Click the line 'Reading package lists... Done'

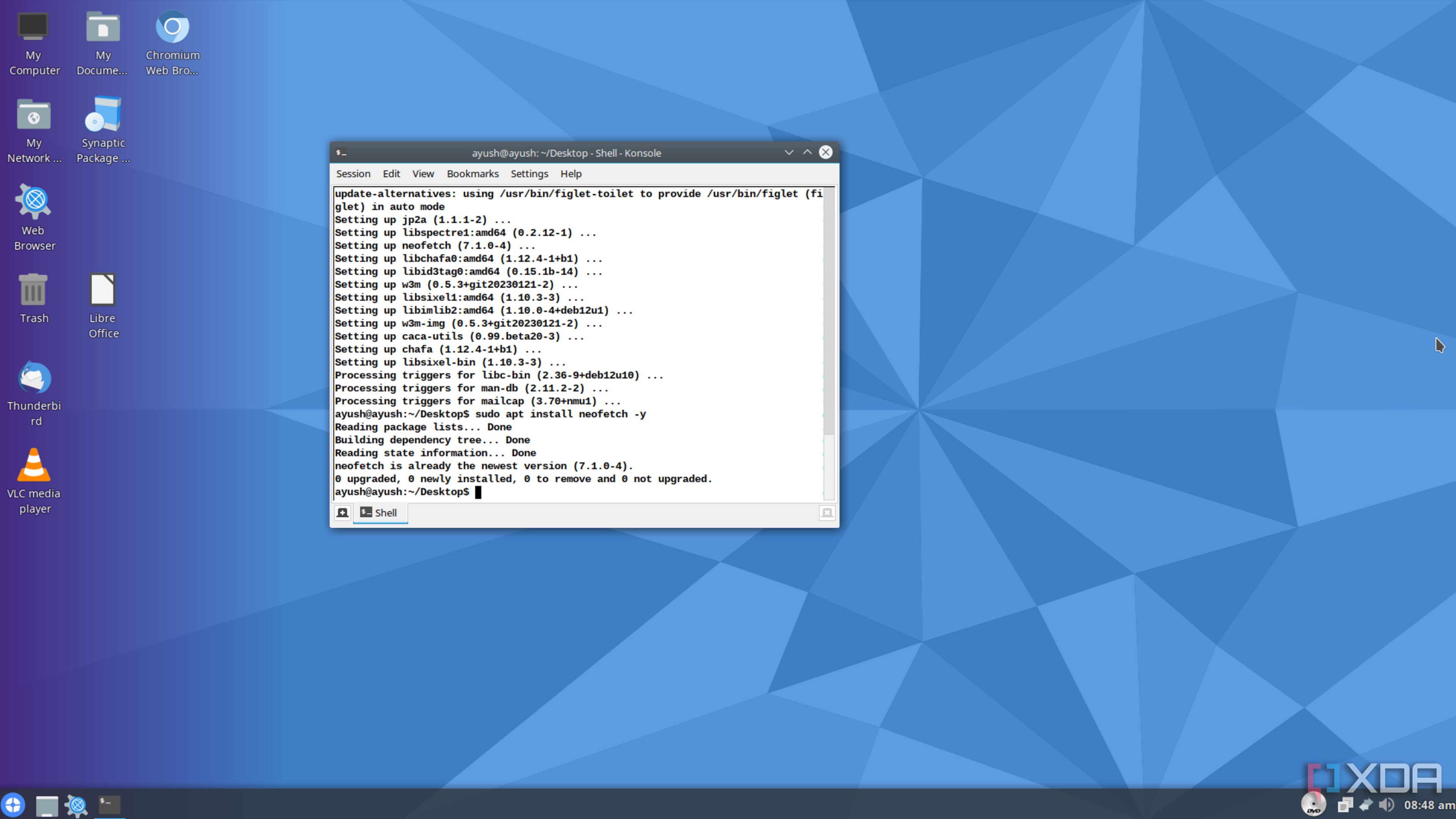[423, 427]
